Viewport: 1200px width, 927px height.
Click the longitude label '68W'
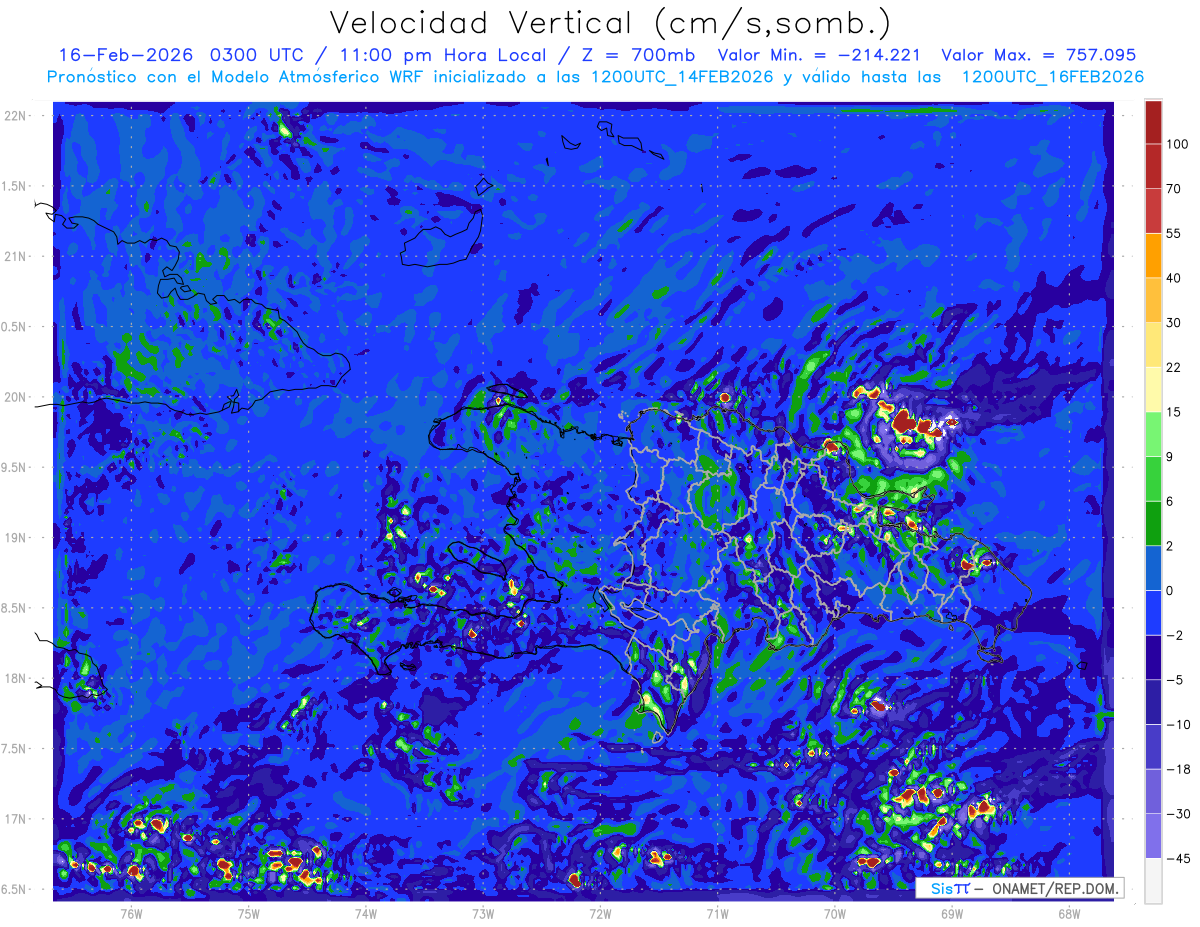click(x=1068, y=913)
